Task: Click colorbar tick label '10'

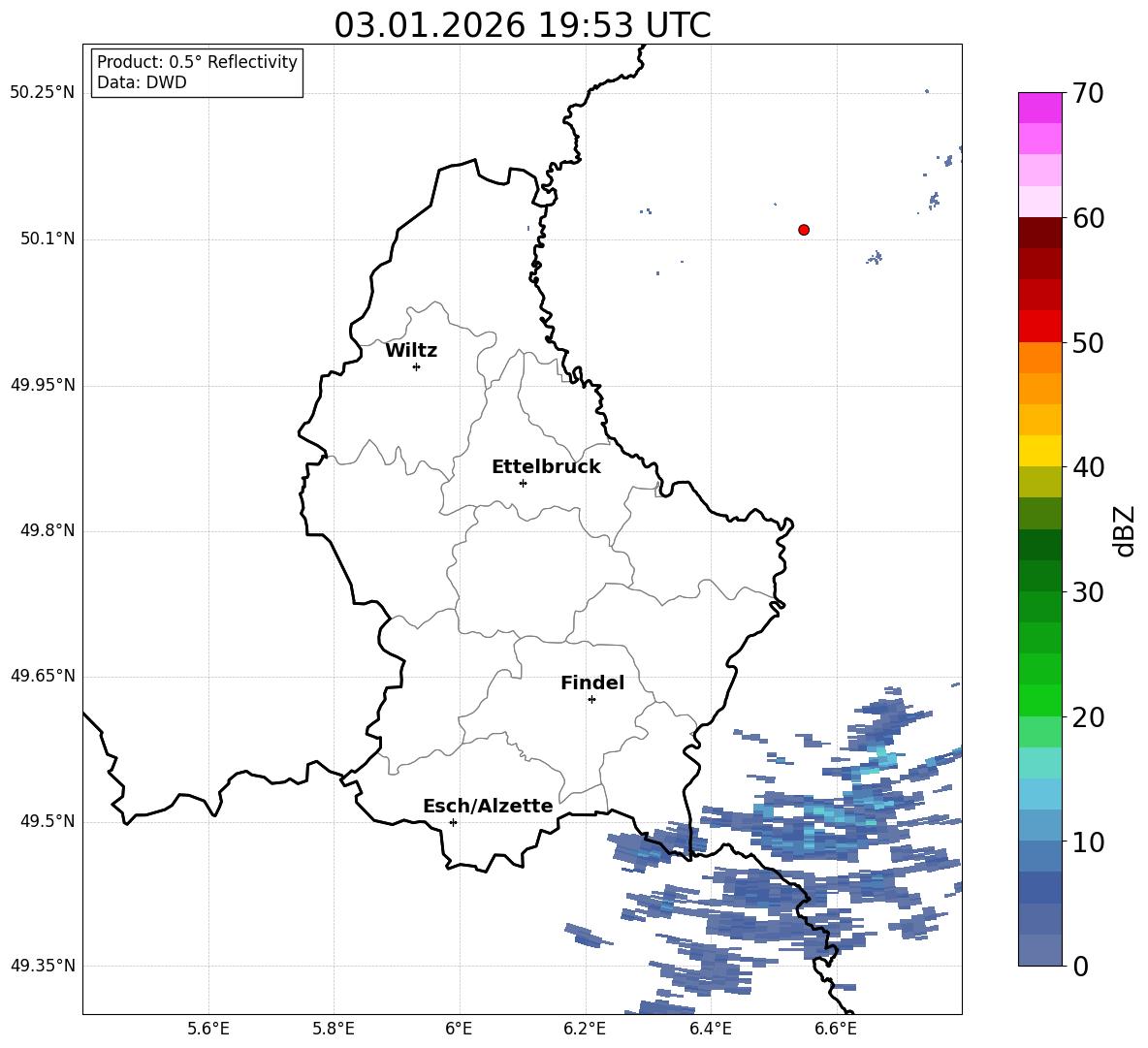Action: 1088,842
